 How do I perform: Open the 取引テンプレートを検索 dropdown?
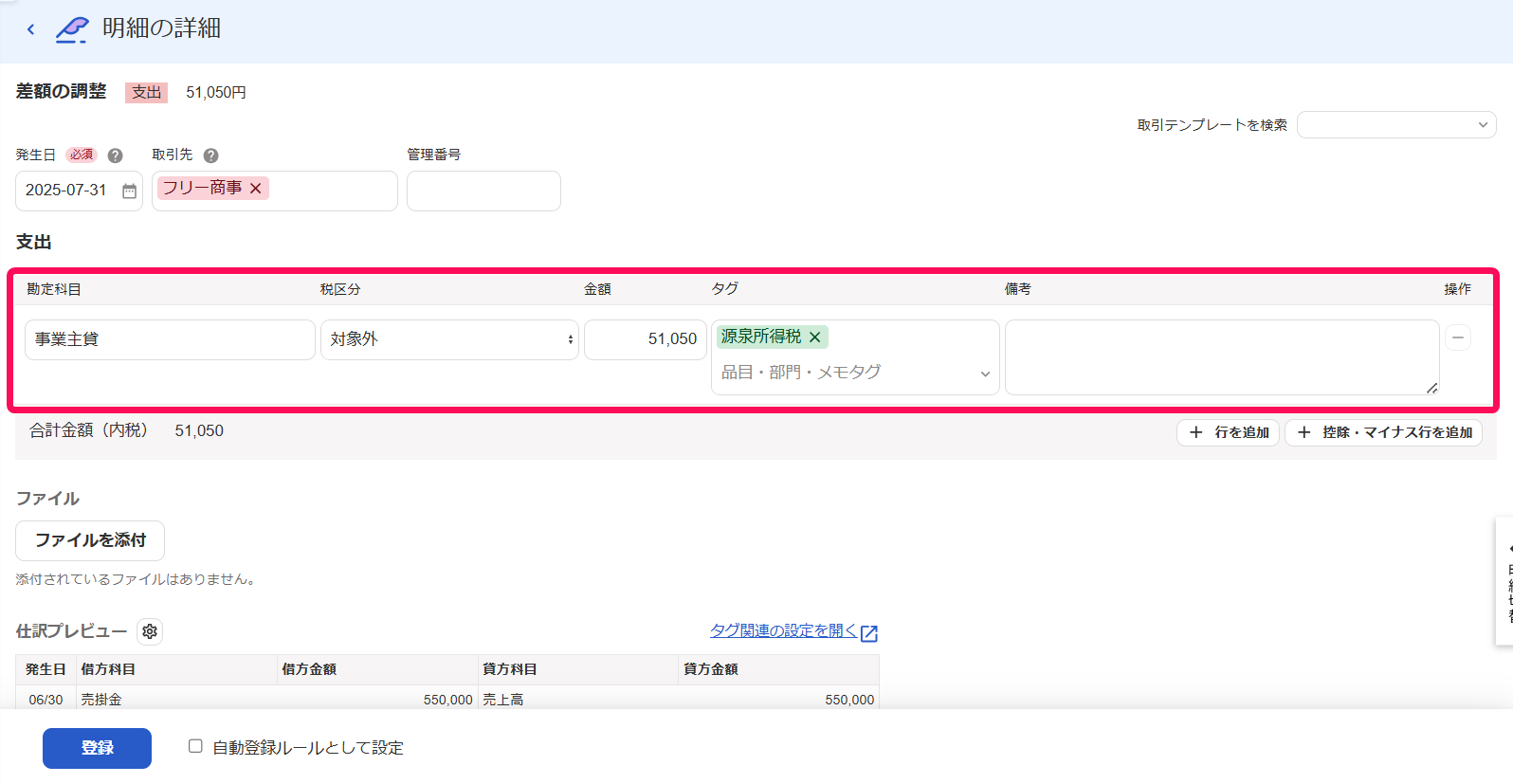click(x=1396, y=125)
